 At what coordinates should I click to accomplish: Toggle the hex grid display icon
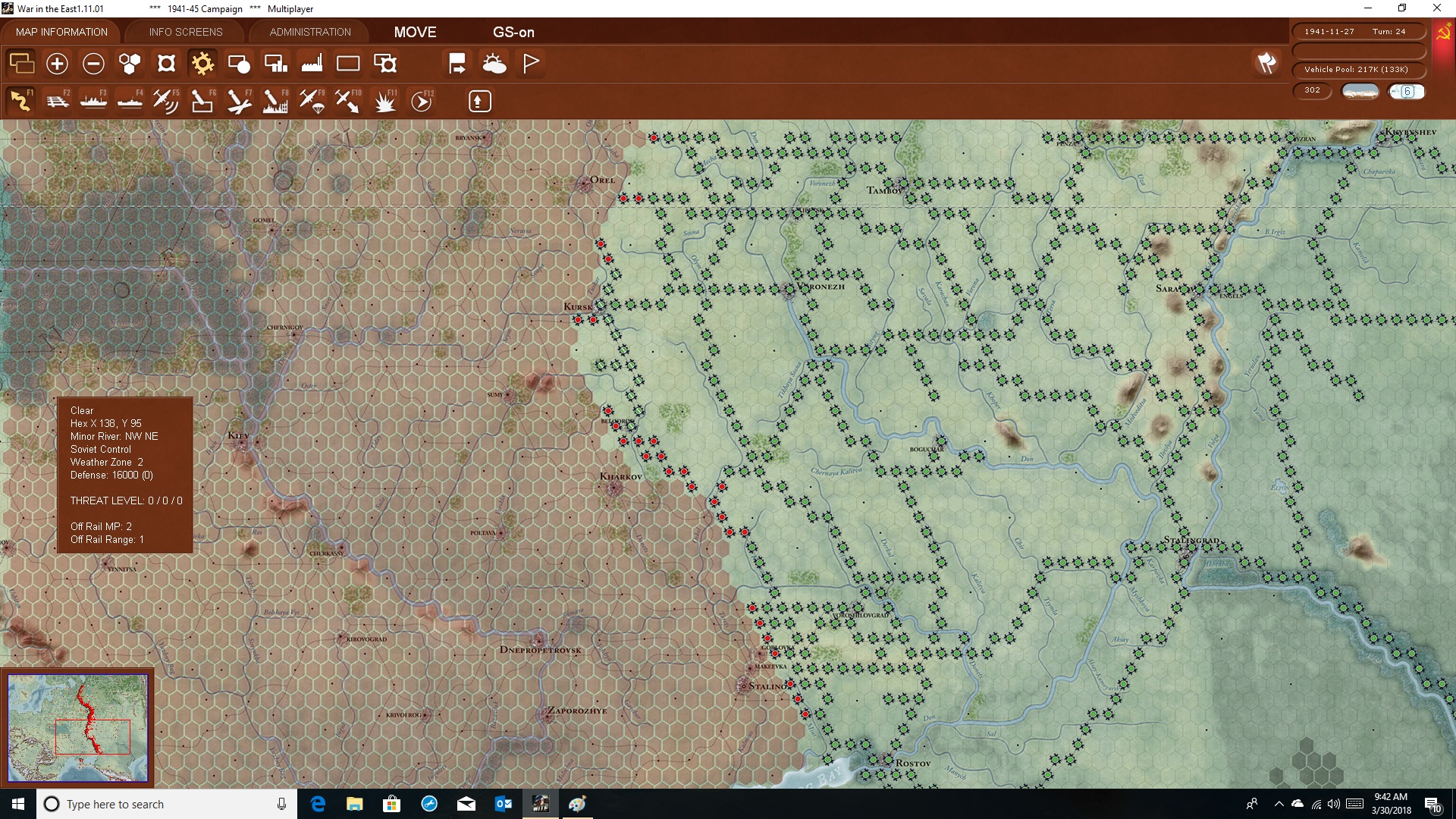click(x=130, y=64)
